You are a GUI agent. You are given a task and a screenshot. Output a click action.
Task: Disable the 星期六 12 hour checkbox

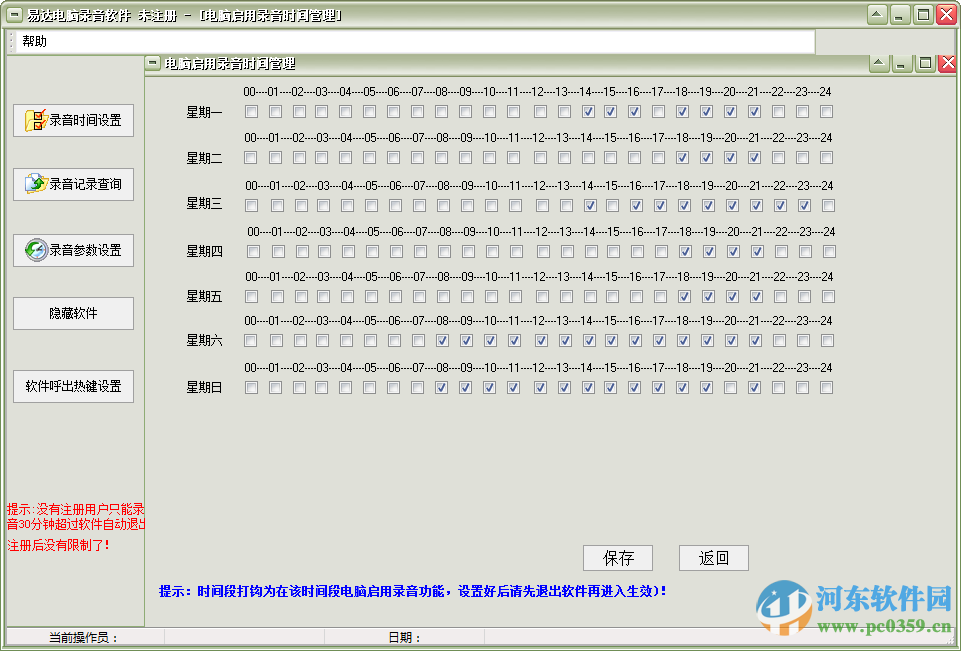[x=541, y=340]
